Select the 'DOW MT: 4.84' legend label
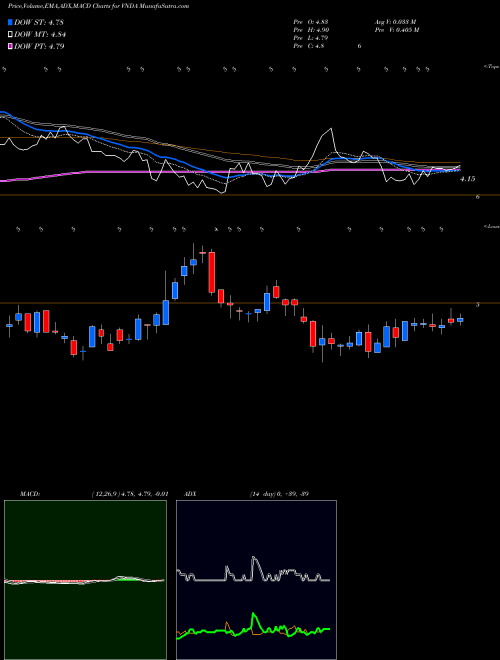This screenshot has height=660, width=500. click(x=40, y=35)
